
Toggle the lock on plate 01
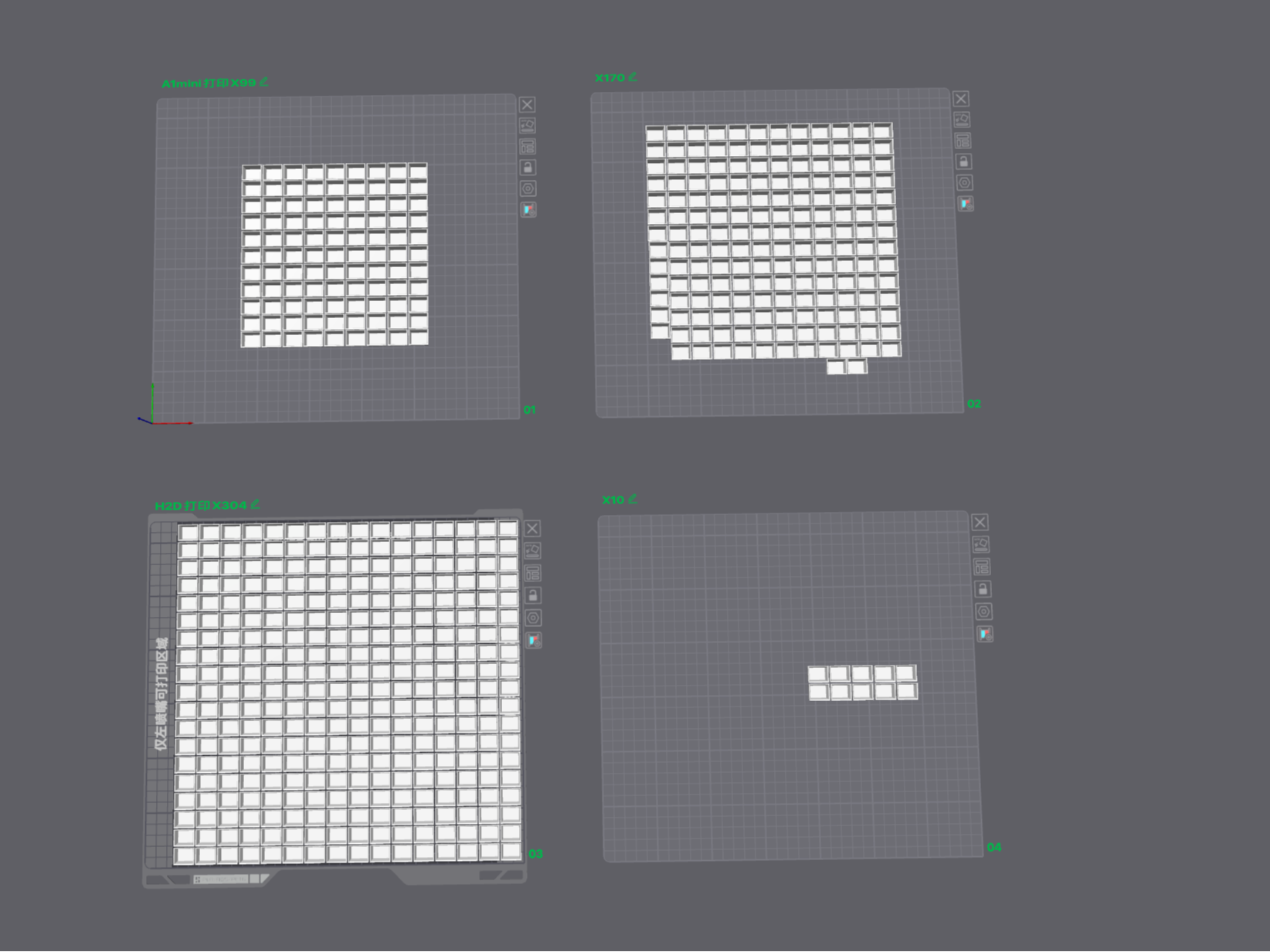coord(528,168)
